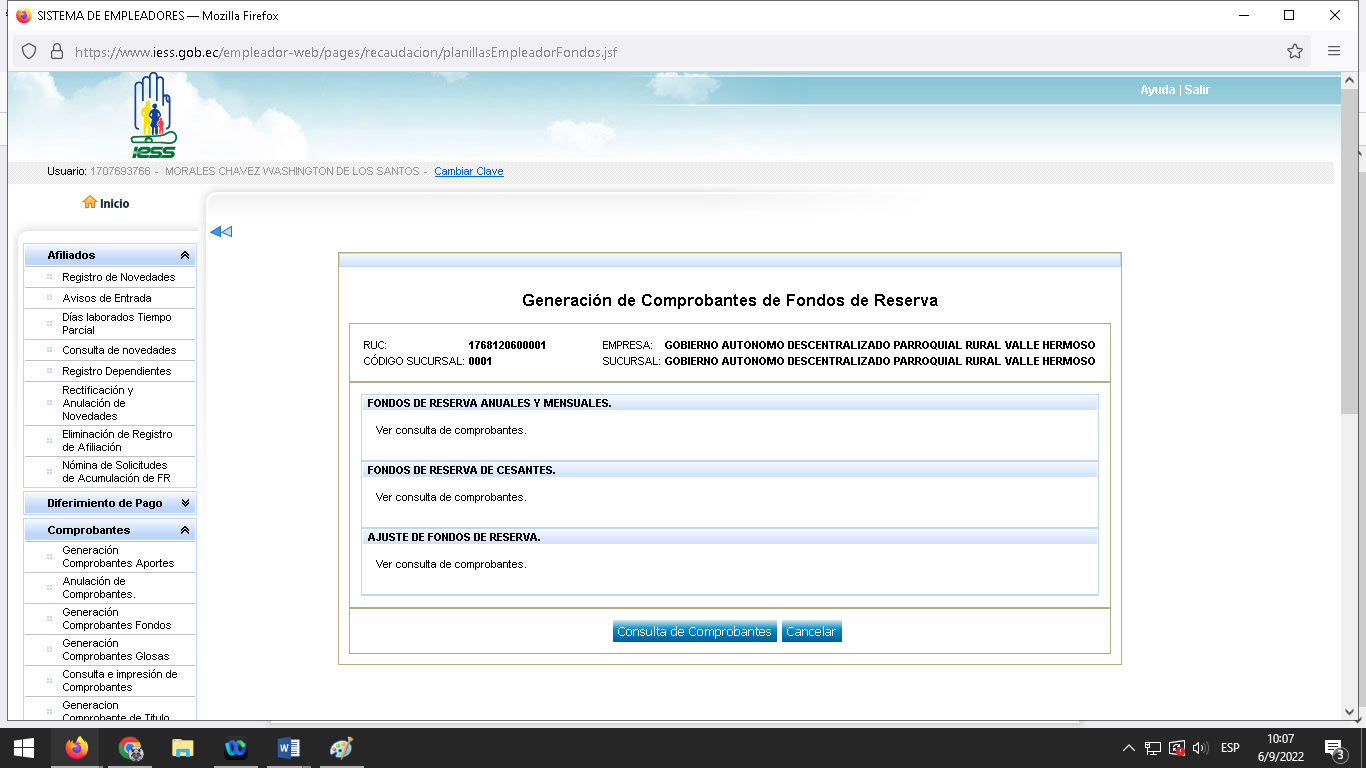Click the site security padlock icon

[x=57, y=51]
